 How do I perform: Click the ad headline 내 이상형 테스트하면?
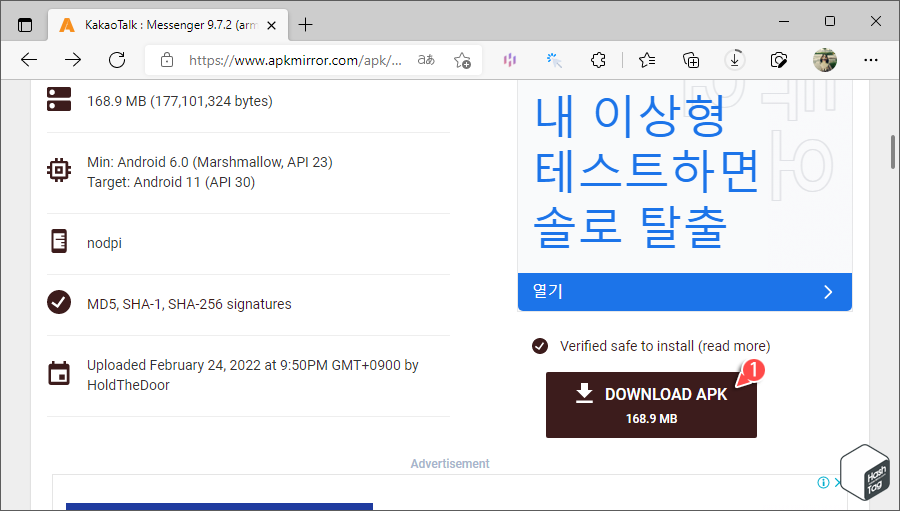[x=647, y=144]
